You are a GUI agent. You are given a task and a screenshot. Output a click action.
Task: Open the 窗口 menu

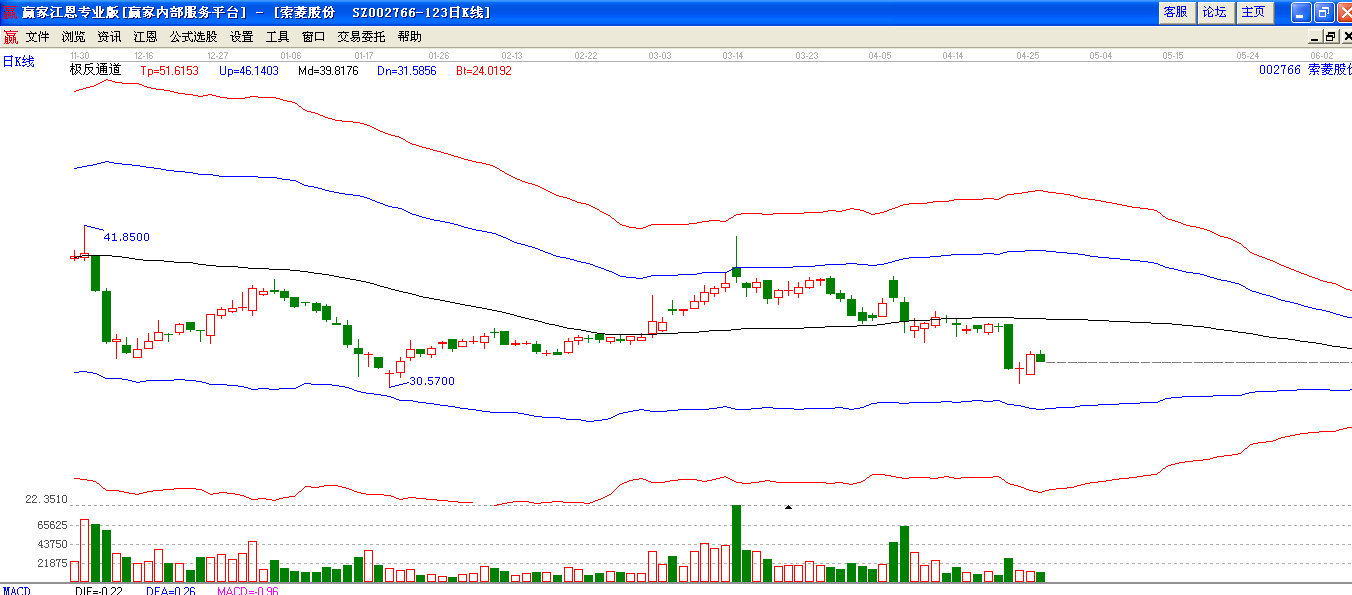313,37
